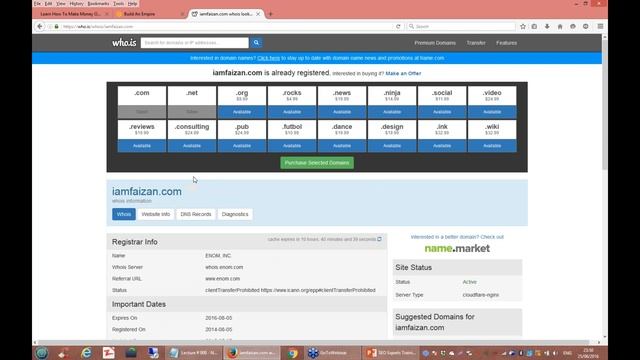Click the blue who.is search magnifier button
The width and height of the screenshot is (640, 360).
coord(256,42)
